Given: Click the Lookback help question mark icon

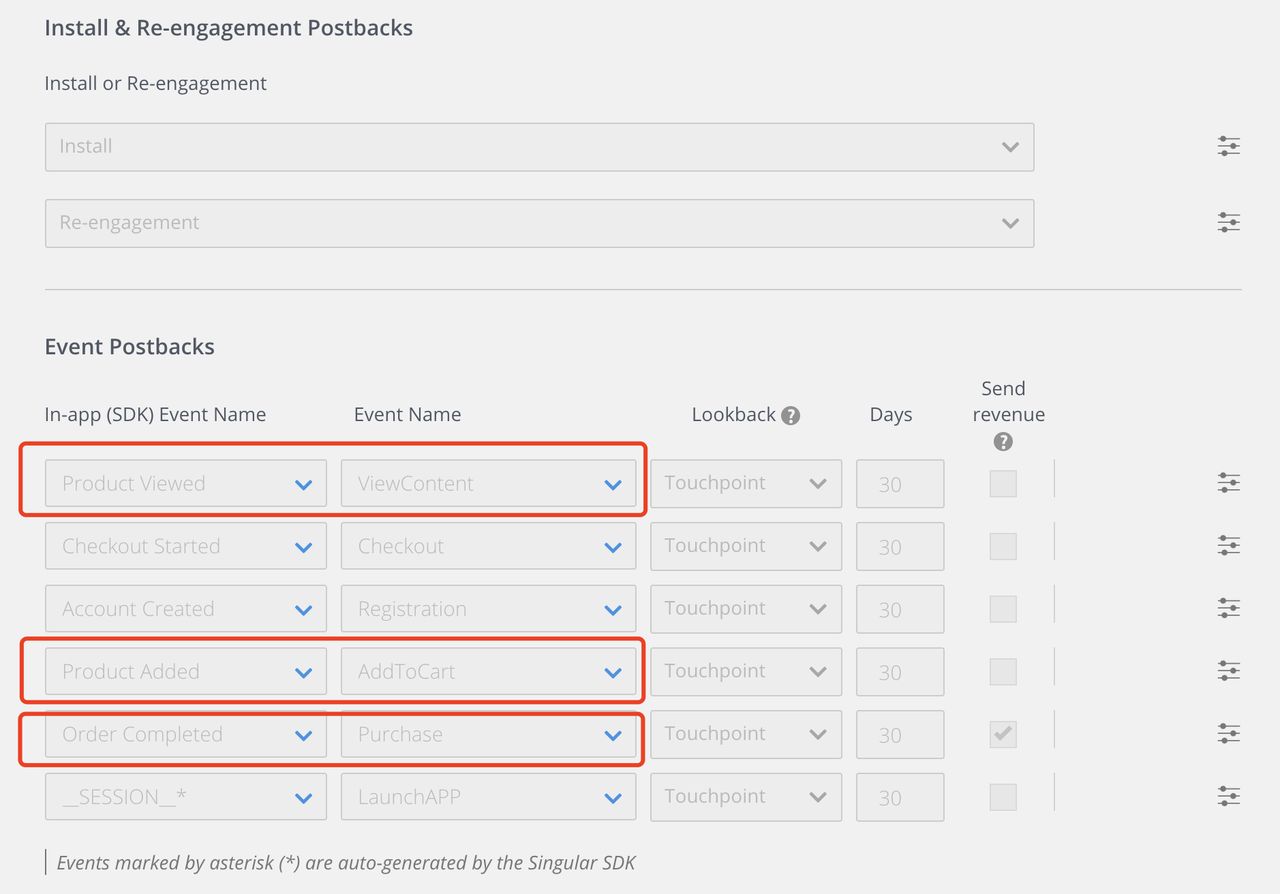Looking at the screenshot, I should [790, 414].
